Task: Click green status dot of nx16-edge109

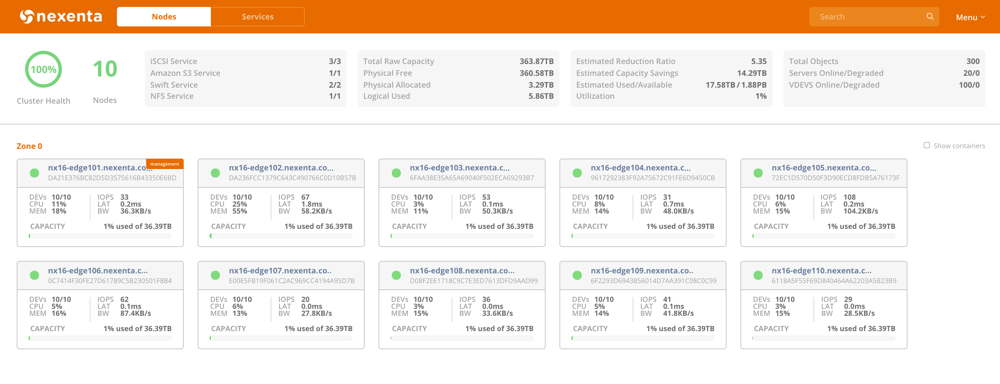Action: (x=577, y=275)
